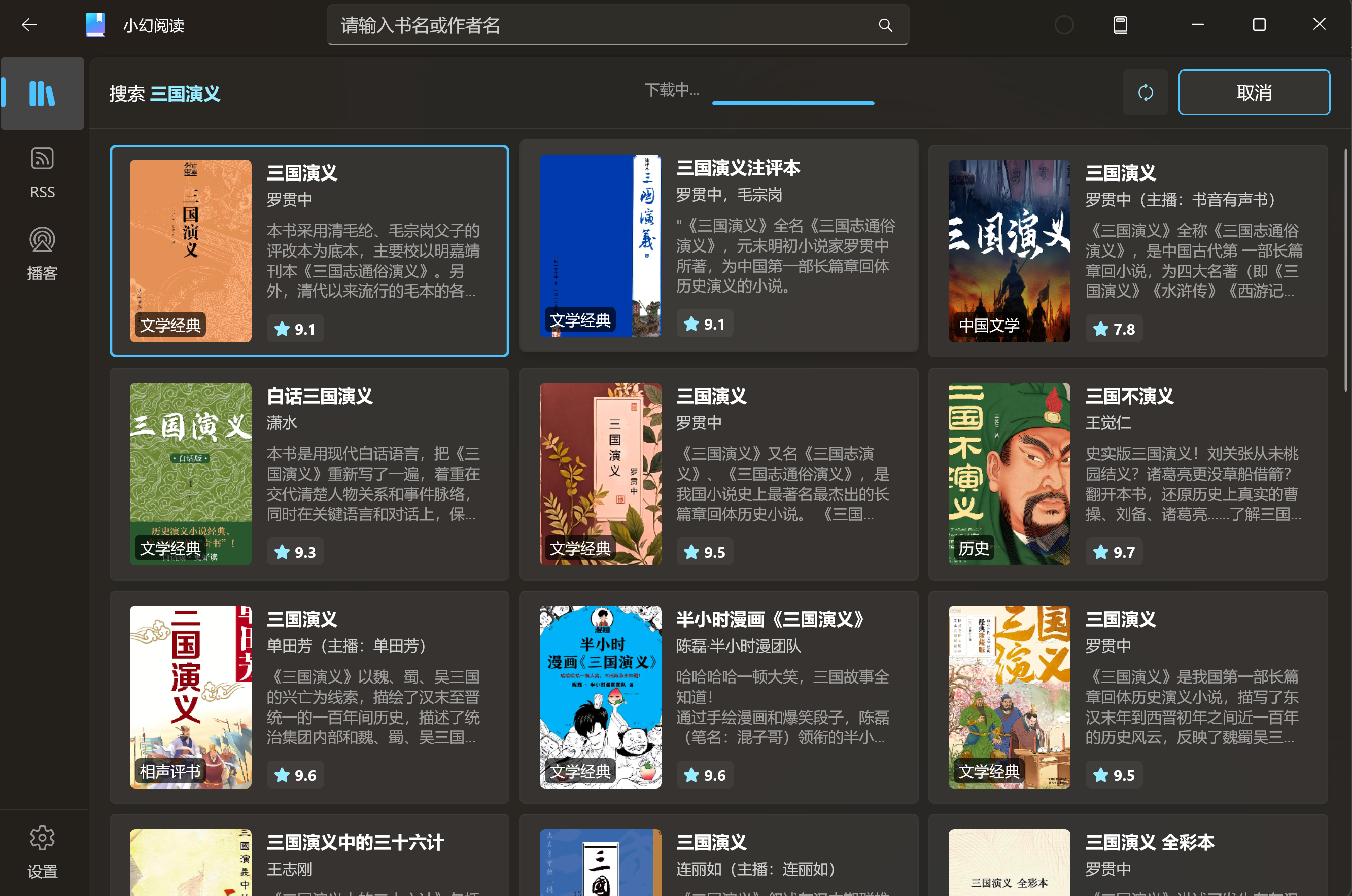The image size is (1352, 896).
Task: Click the 9.1 rating on 三国演义注评本
Action: pyautogui.click(x=704, y=324)
